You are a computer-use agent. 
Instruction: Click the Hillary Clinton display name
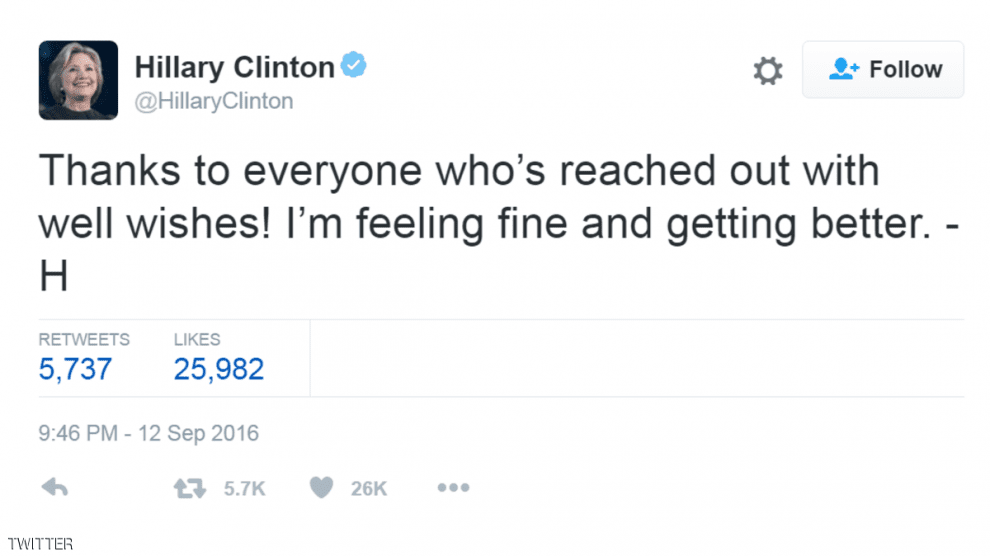click(234, 67)
